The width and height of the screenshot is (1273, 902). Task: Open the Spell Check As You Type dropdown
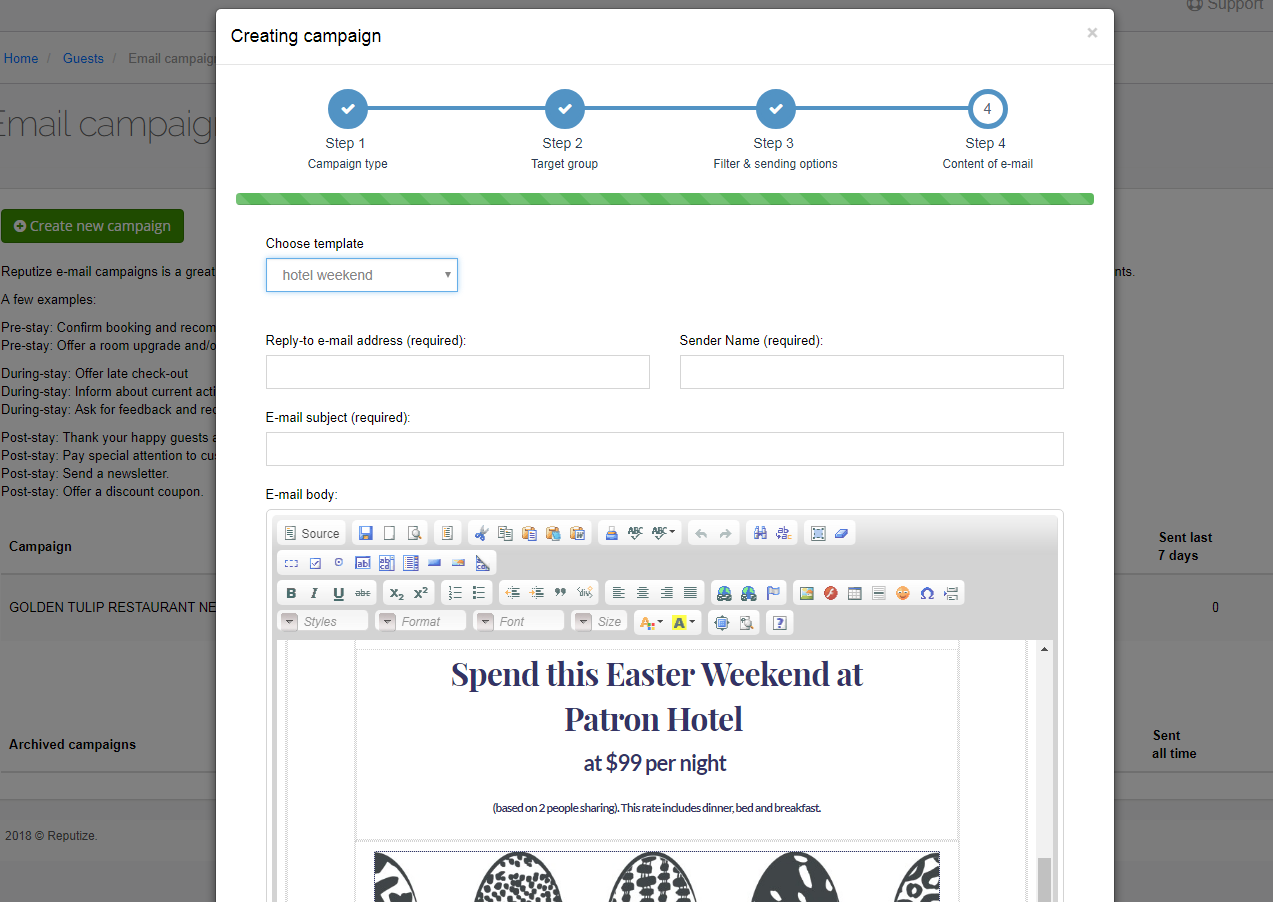(x=664, y=533)
